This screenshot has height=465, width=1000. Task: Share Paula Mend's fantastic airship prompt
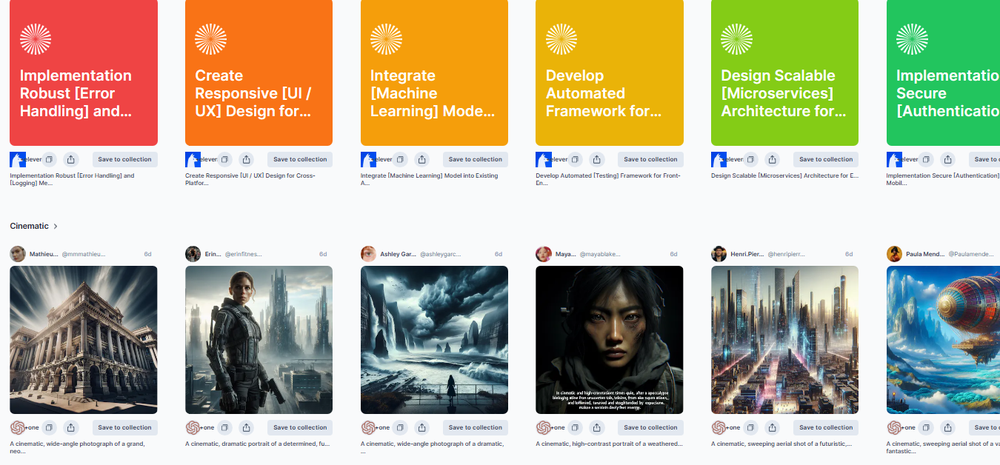pos(948,427)
